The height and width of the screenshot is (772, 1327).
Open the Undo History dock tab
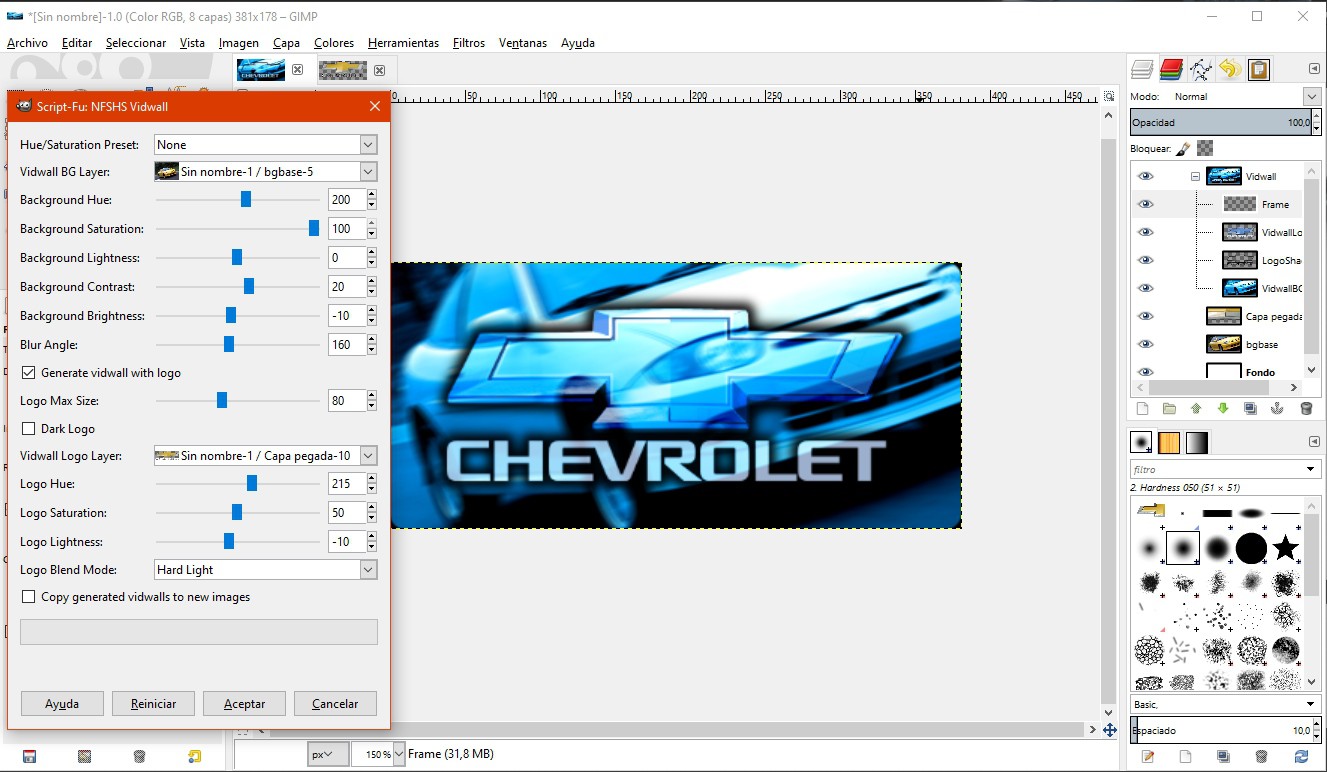click(x=1229, y=69)
